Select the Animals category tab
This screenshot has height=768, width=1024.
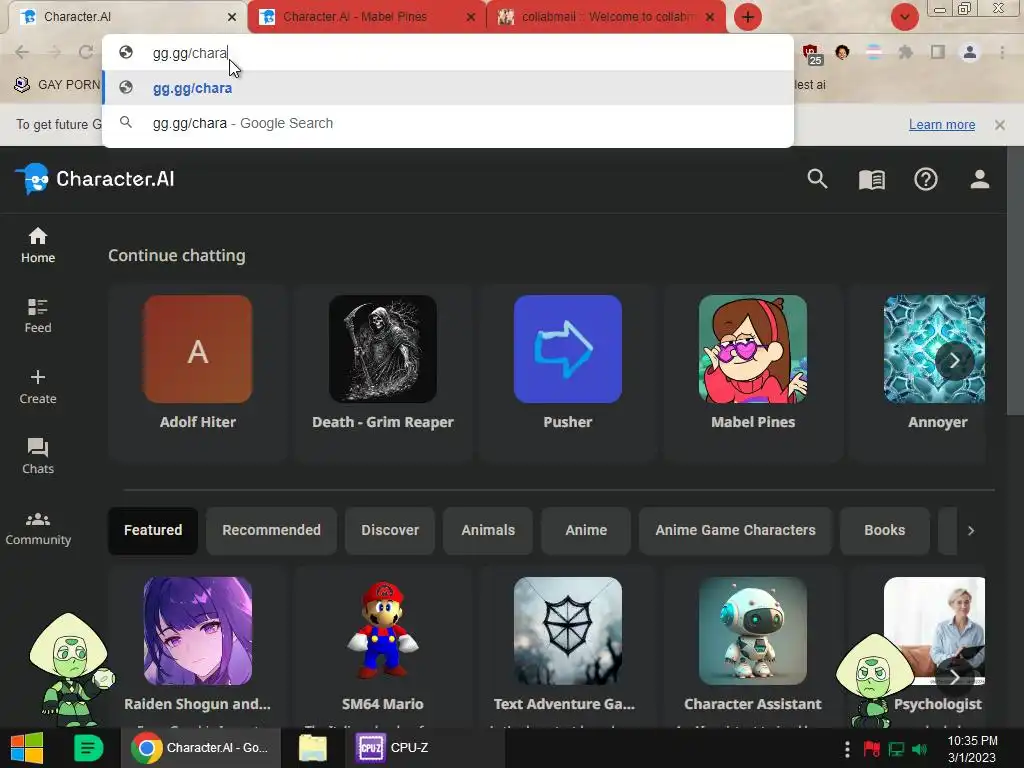[488, 530]
